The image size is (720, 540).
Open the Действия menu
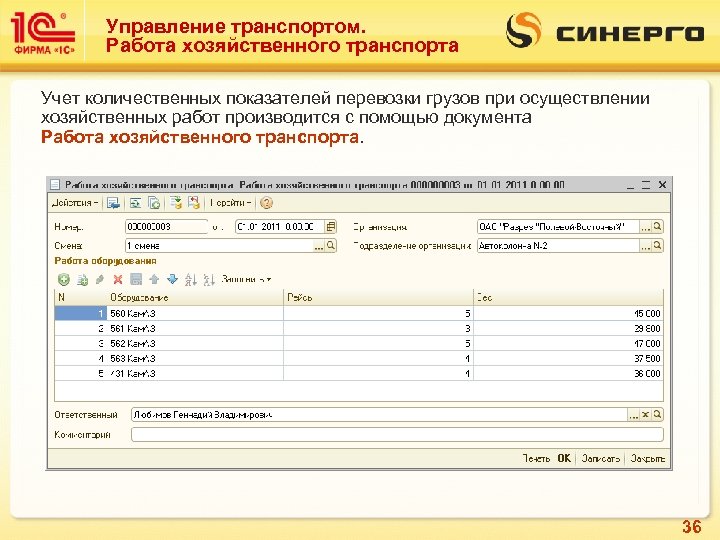pos(75,203)
